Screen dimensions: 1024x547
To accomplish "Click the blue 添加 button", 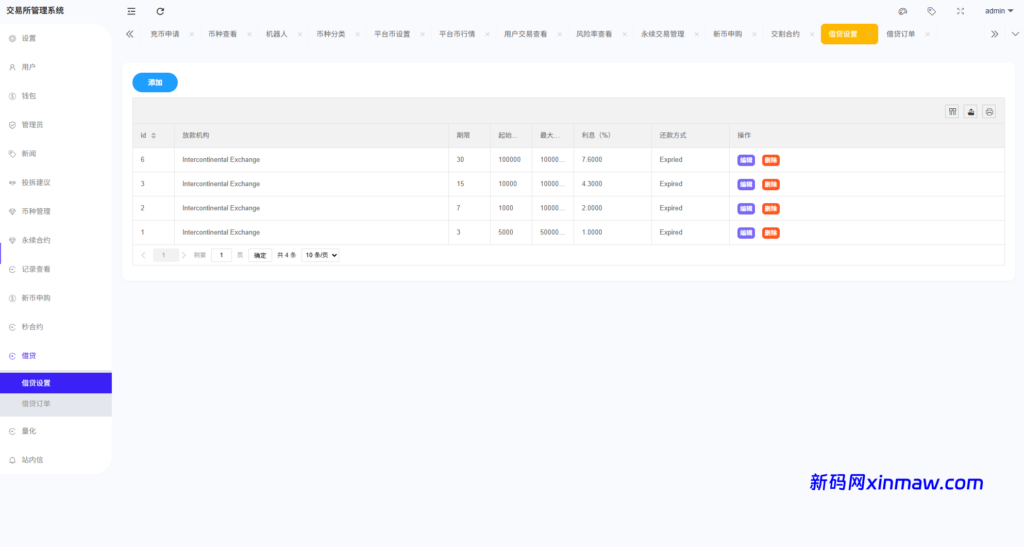I will click(x=155, y=83).
